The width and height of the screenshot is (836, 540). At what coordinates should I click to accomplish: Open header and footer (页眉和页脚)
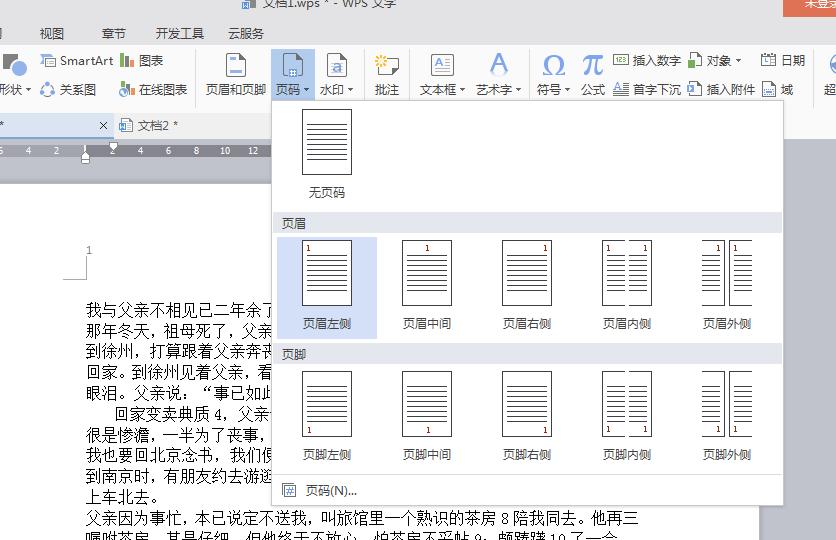point(236,75)
